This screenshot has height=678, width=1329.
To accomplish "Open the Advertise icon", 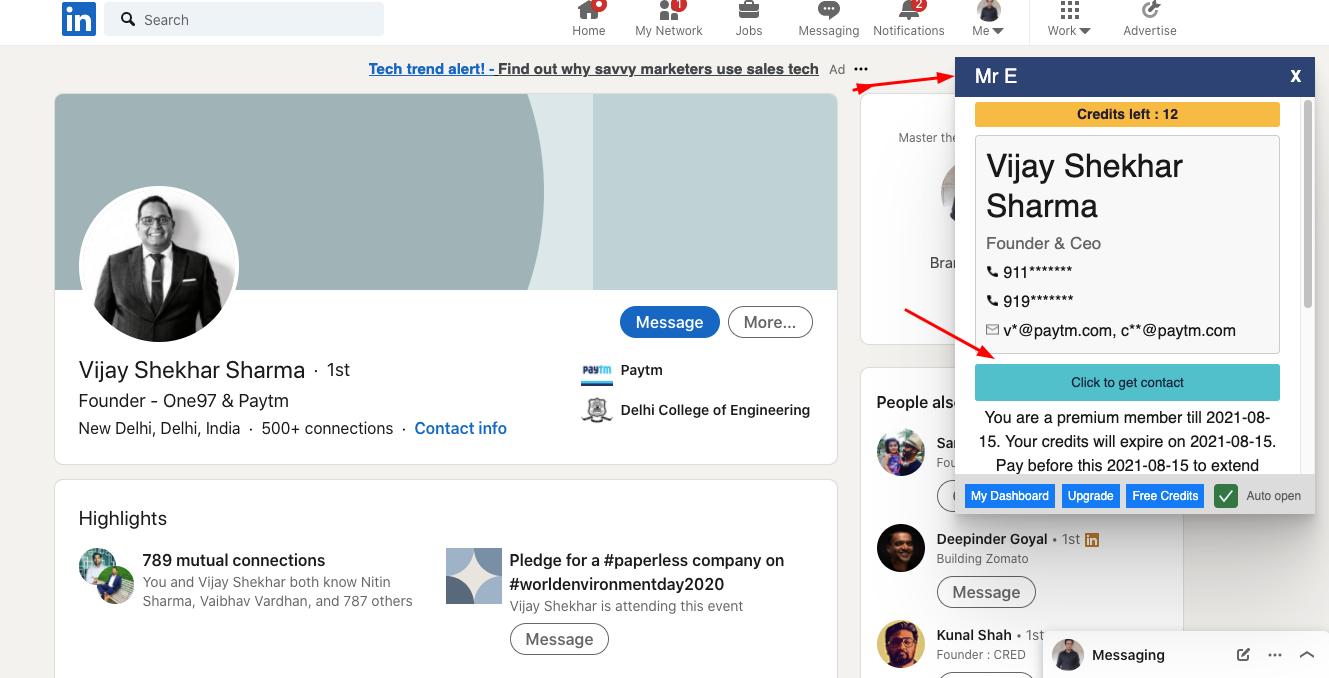I will (1150, 10).
